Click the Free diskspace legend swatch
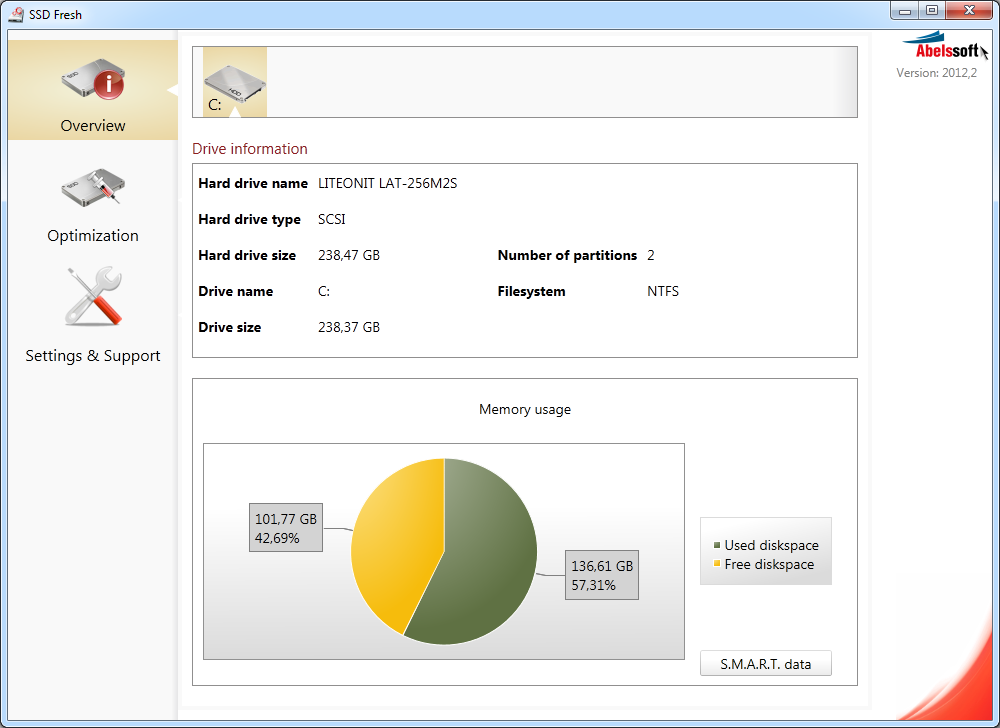This screenshot has height=728, width=1000. click(x=717, y=565)
